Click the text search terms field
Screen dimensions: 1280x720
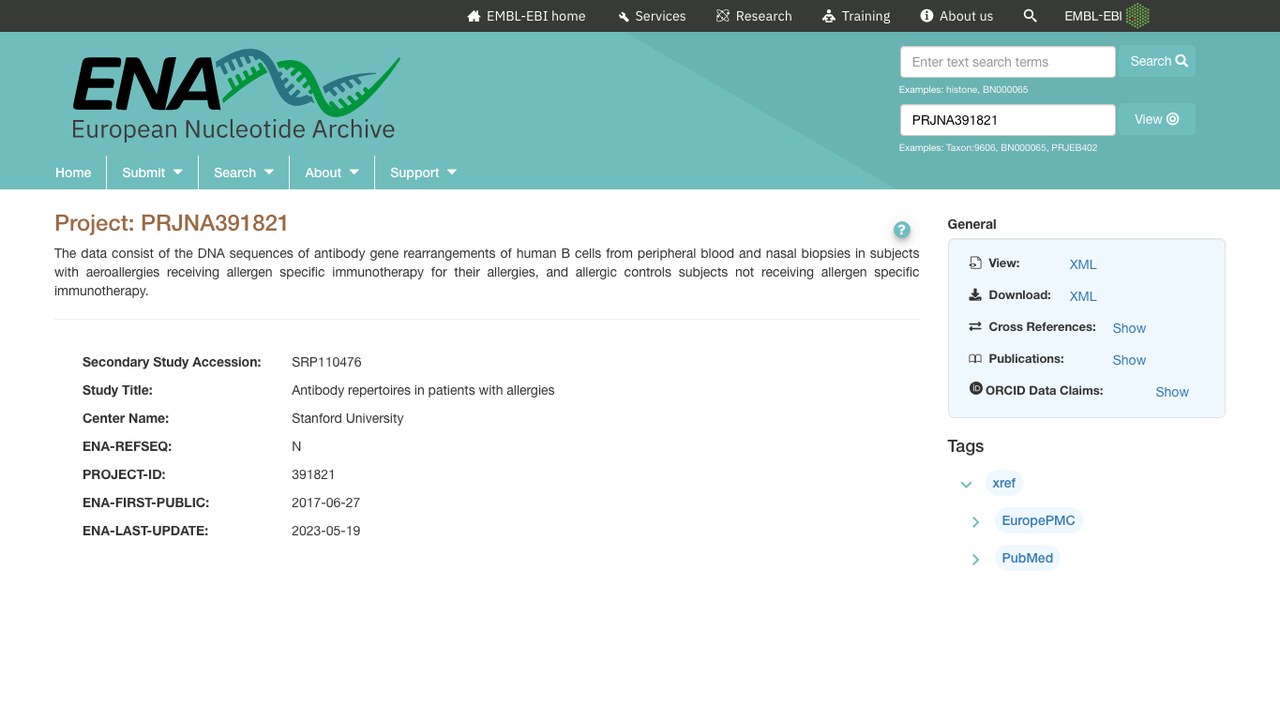[1007, 62]
